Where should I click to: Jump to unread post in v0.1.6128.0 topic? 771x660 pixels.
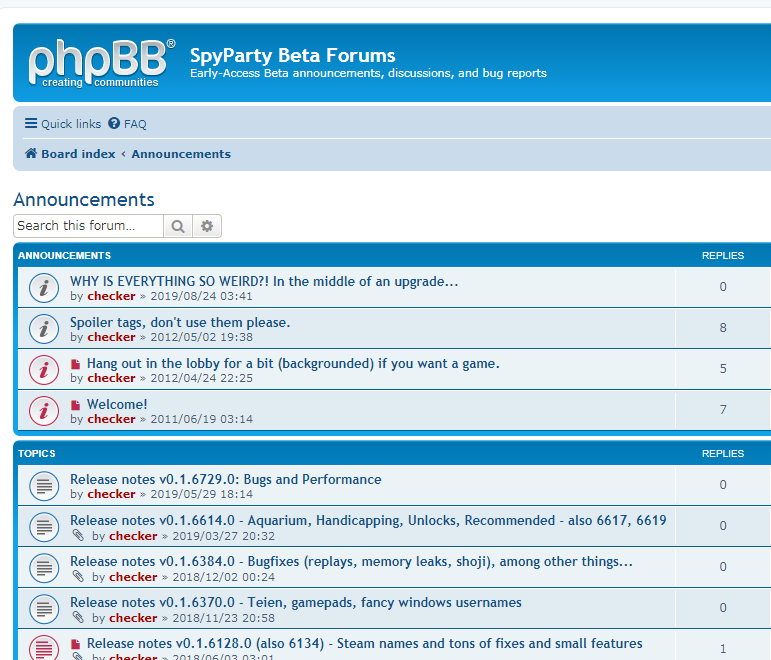click(75, 644)
